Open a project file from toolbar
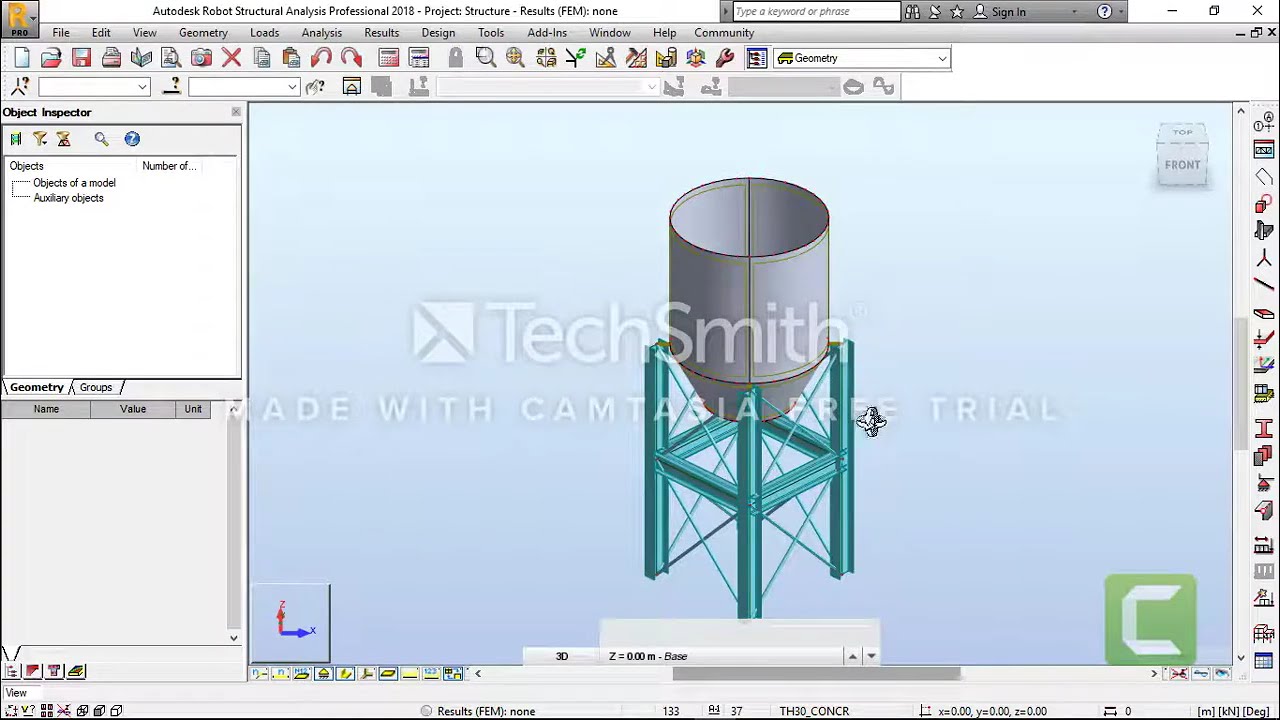The image size is (1280, 720). pyautogui.click(x=51, y=58)
